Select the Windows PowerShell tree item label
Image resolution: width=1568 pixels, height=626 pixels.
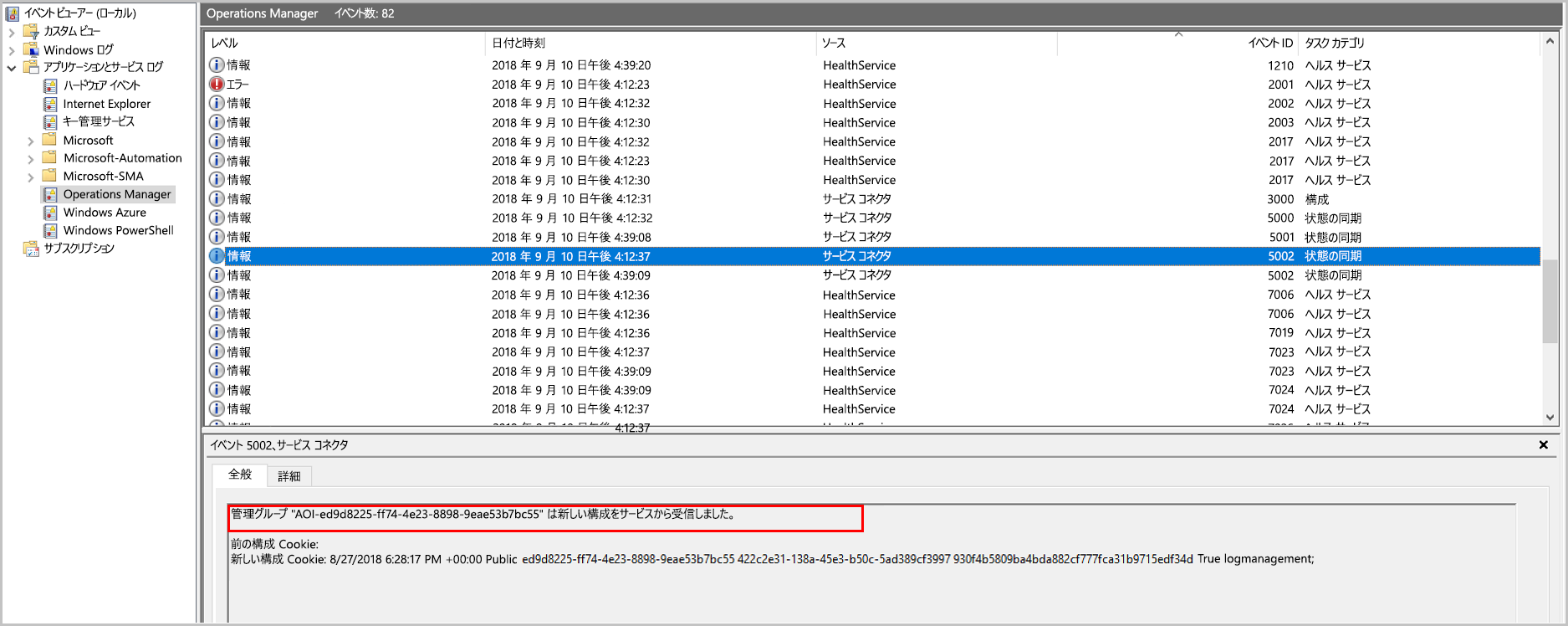[x=119, y=230]
